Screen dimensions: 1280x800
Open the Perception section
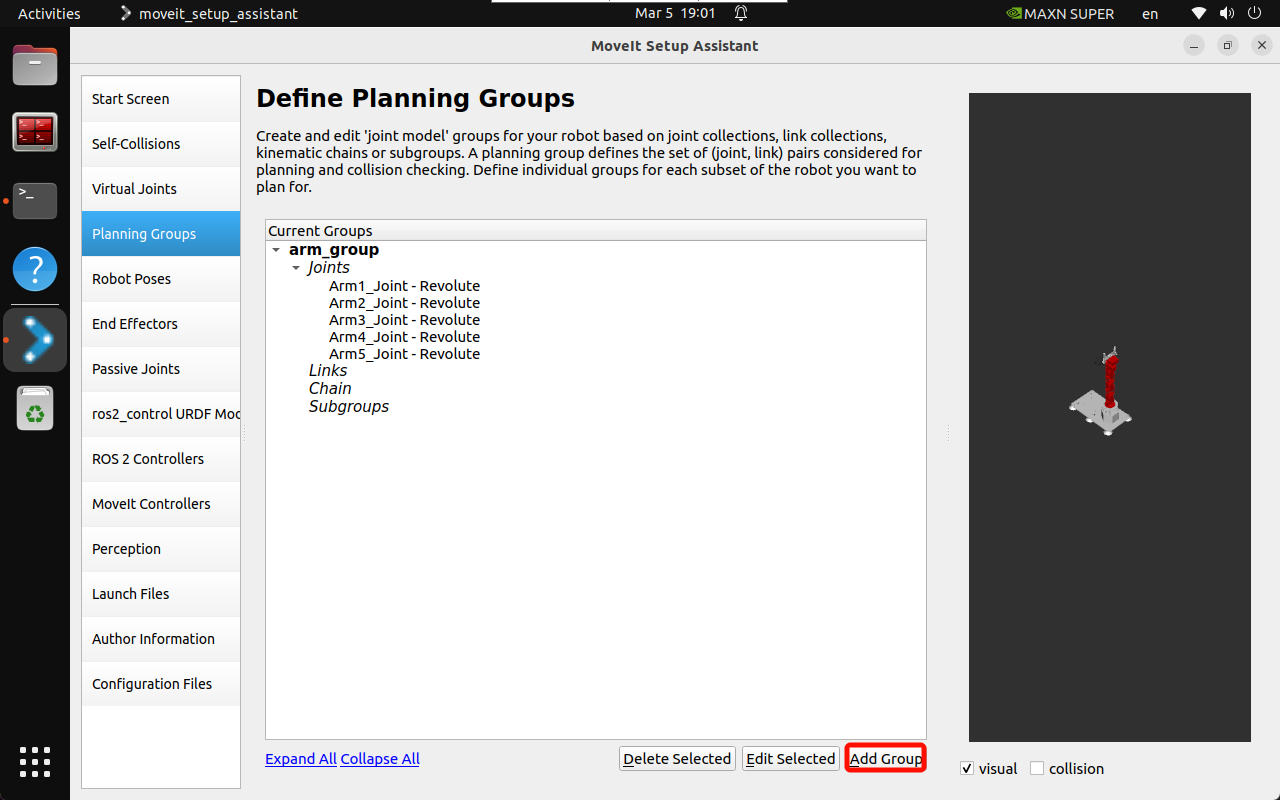tap(161, 549)
